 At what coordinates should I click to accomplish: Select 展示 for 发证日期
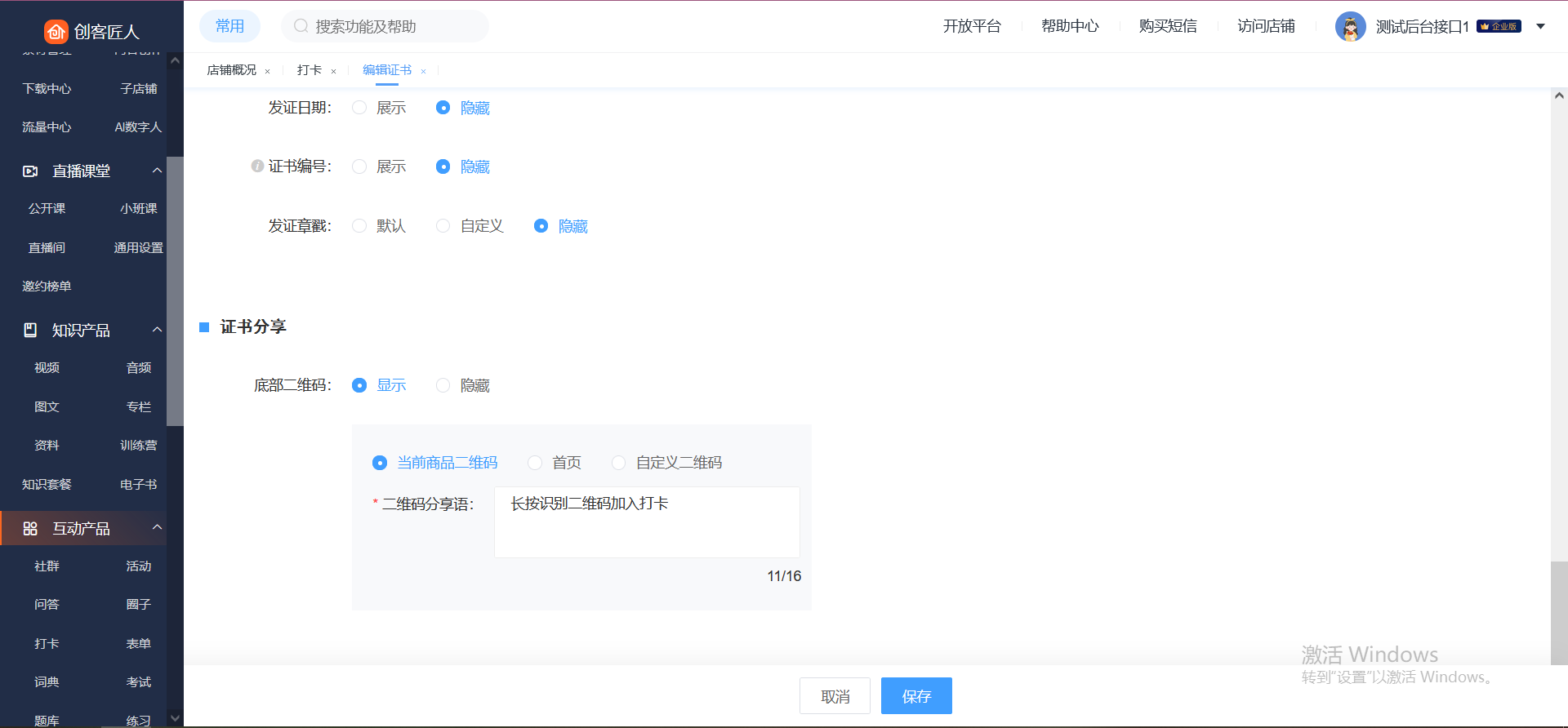359,108
